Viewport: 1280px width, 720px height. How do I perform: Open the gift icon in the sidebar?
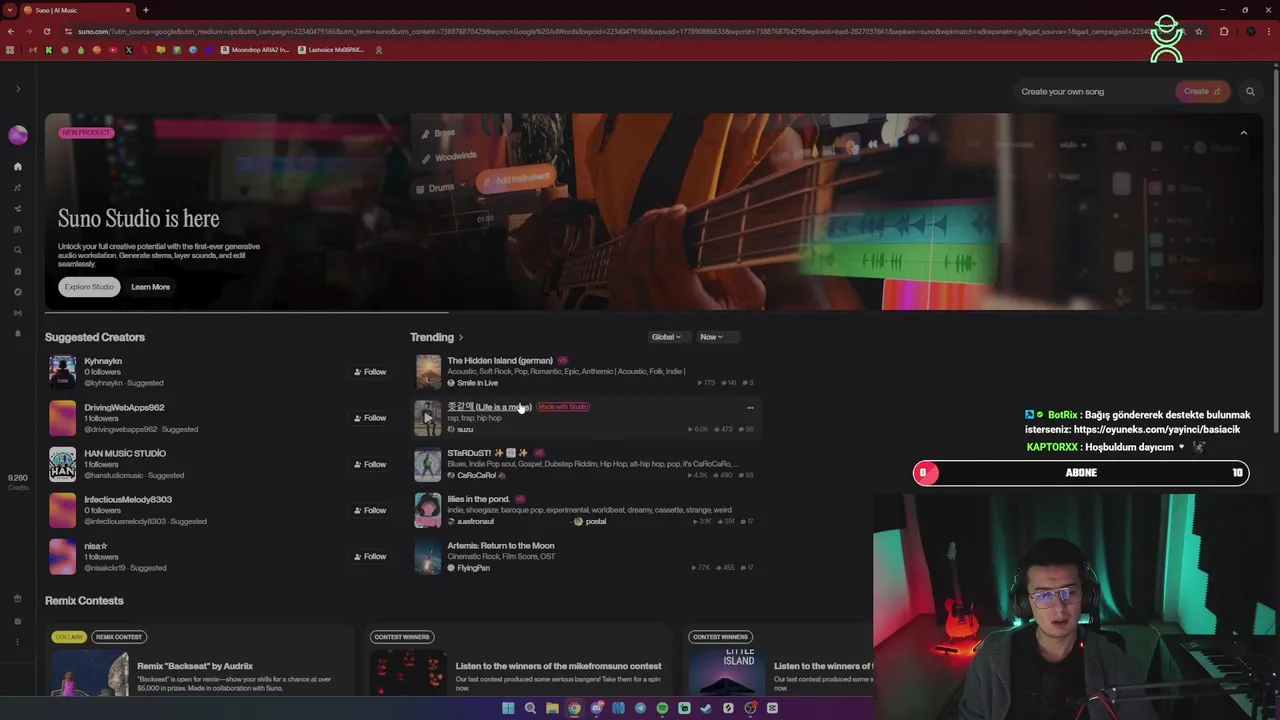17,598
